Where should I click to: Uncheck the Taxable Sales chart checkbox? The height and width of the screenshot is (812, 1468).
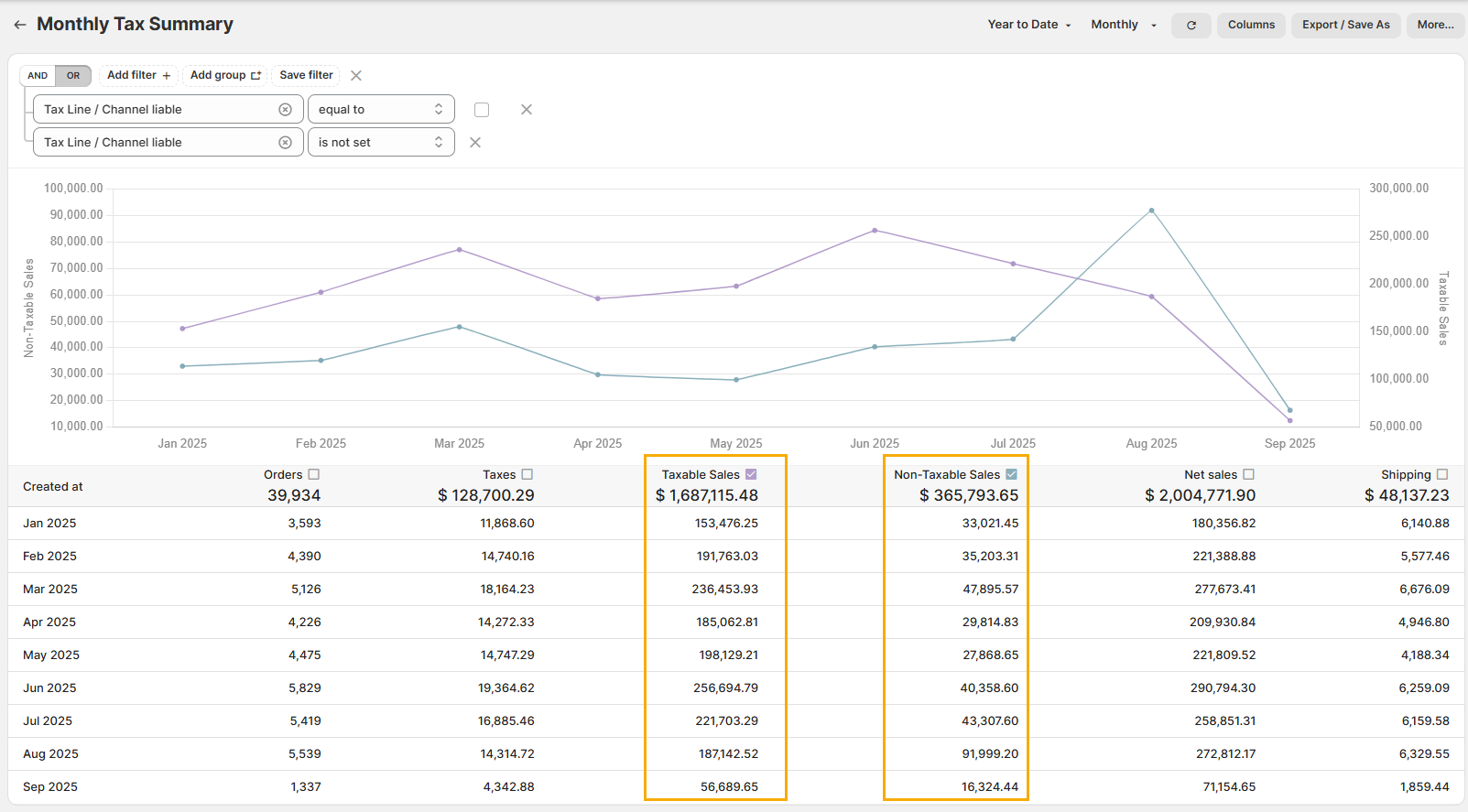click(751, 474)
